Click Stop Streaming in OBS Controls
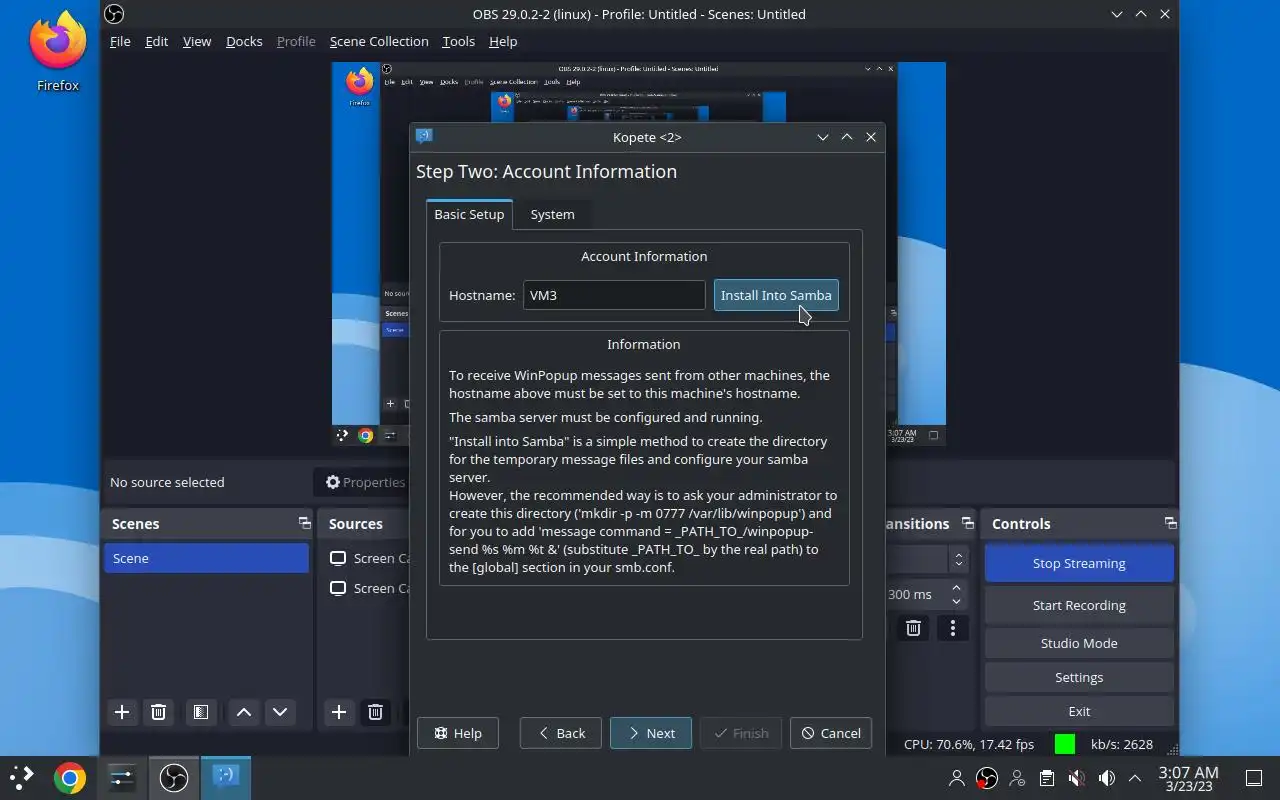The image size is (1280, 800). click(1079, 563)
